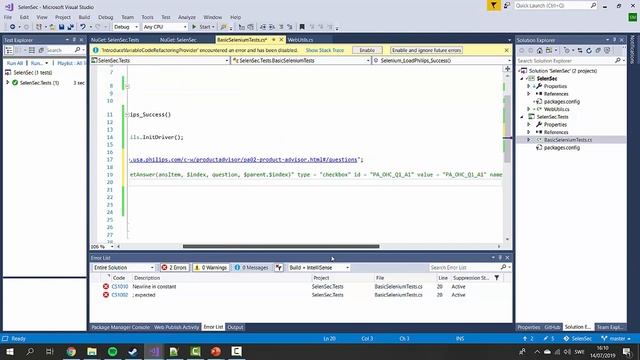Toggle the 2 Errors filter
Viewport: 640px width, 360px height.
click(174, 267)
